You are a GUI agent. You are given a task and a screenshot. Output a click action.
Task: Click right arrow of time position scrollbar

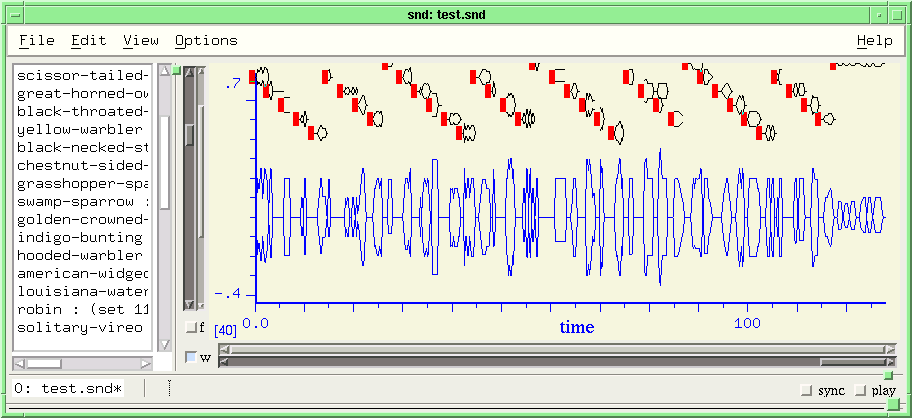coord(890,349)
